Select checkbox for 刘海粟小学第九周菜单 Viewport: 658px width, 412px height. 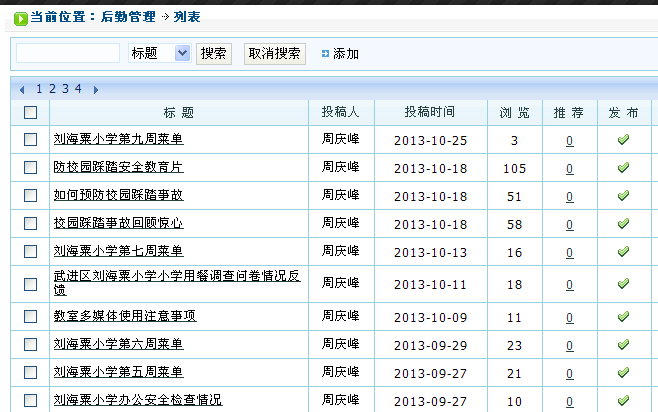[30, 140]
